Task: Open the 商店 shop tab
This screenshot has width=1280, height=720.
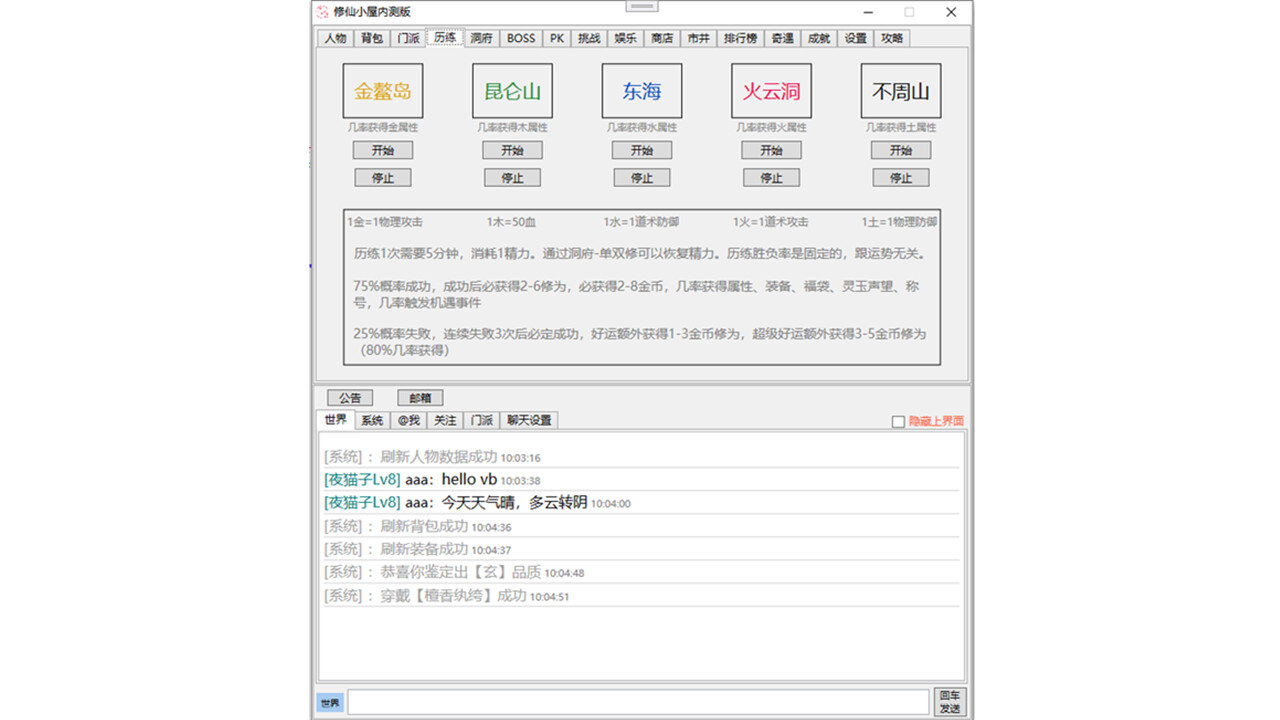Action: click(x=661, y=38)
